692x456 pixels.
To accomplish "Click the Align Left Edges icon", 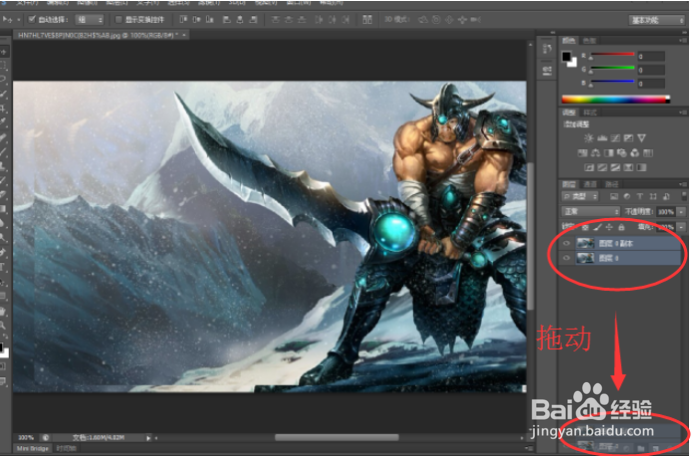I will tap(226, 19).
